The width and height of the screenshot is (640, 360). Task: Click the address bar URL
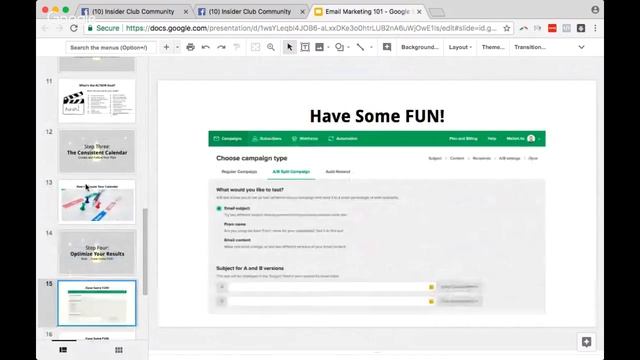coord(311,28)
